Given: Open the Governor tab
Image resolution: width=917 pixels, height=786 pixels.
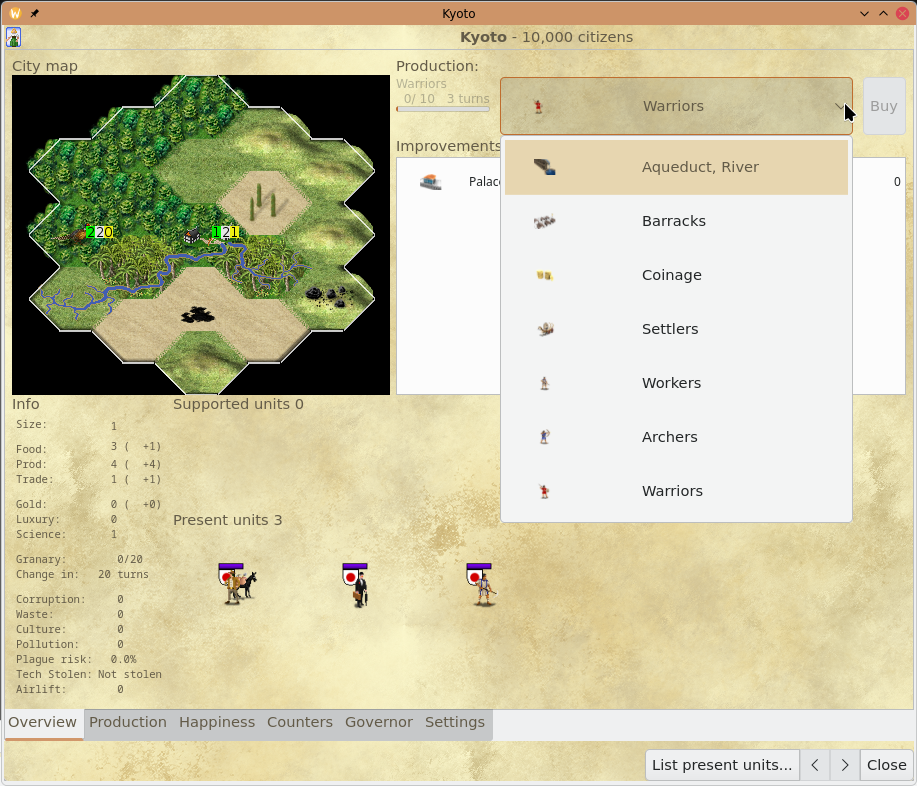Looking at the screenshot, I should click(x=378, y=722).
